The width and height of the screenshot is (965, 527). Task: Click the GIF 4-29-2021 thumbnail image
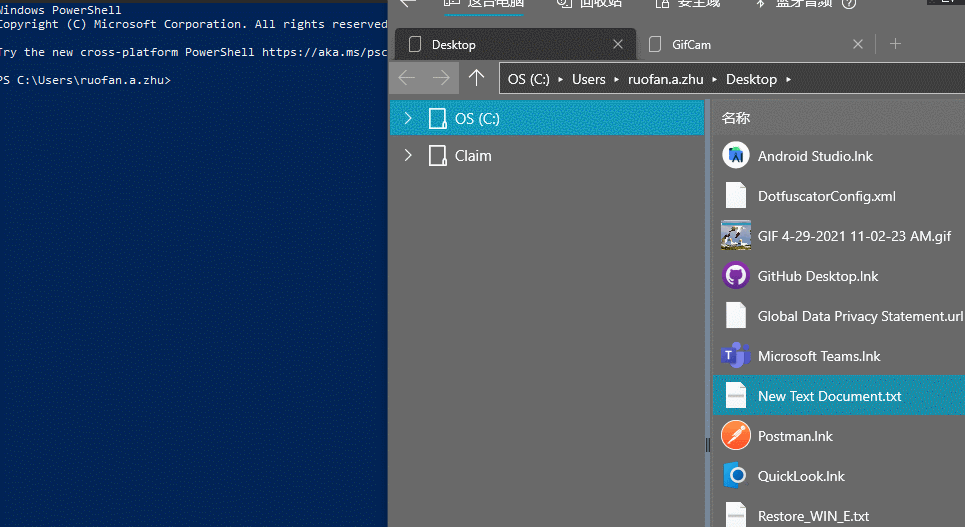click(735, 235)
